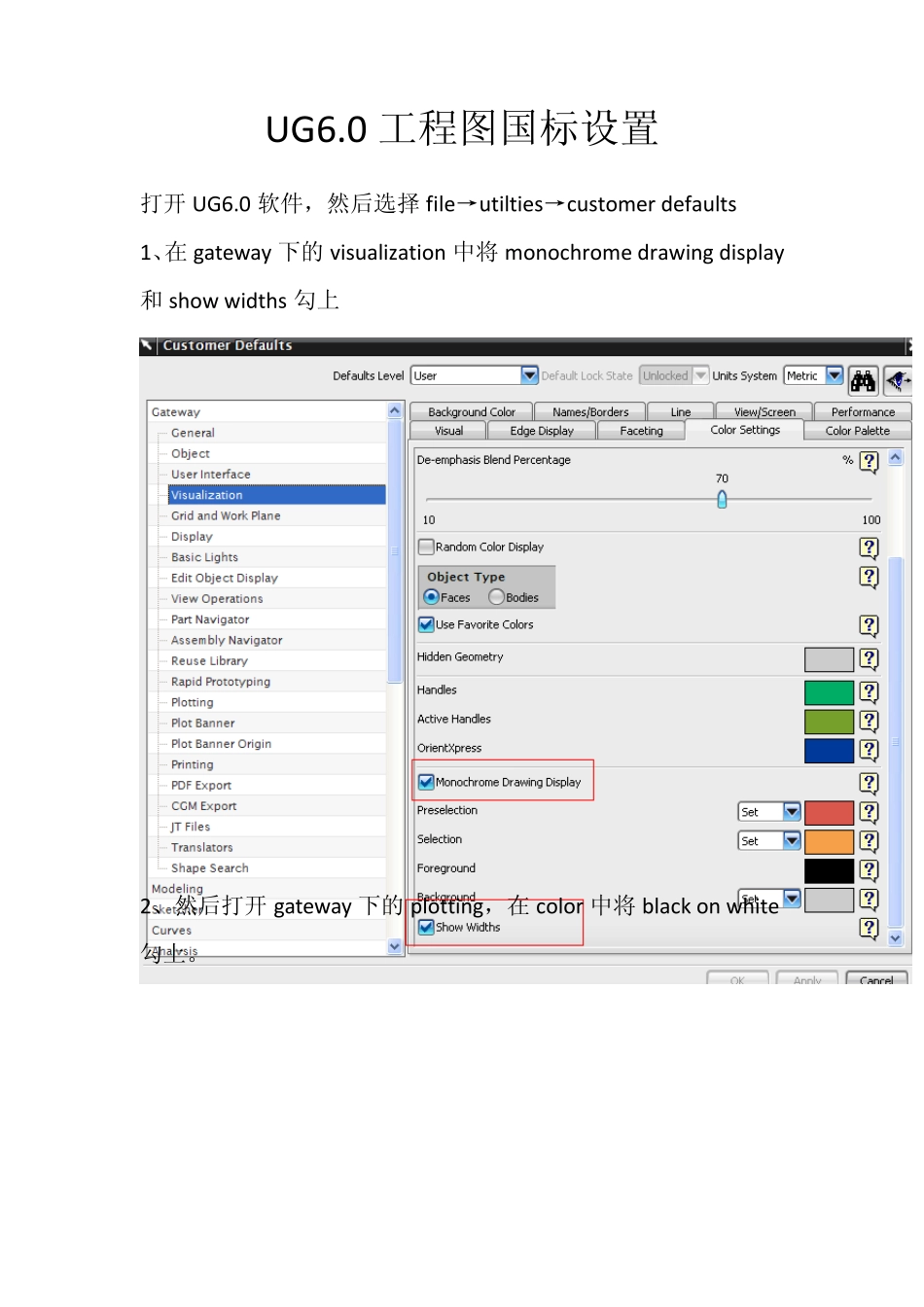Select User Interface tree item

coord(211,475)
